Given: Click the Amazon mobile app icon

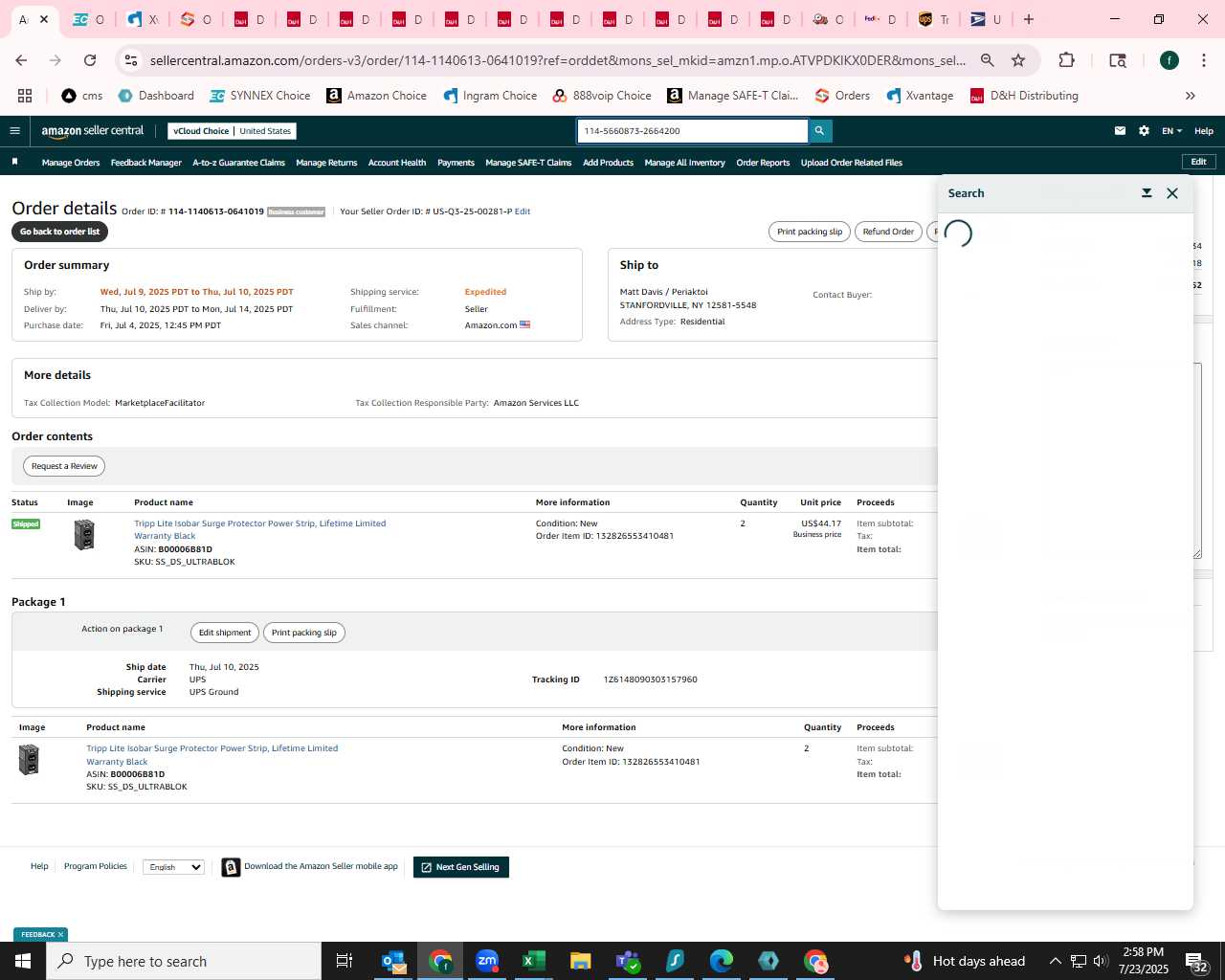Looking at the screenshot, I should tap(231, 867).
